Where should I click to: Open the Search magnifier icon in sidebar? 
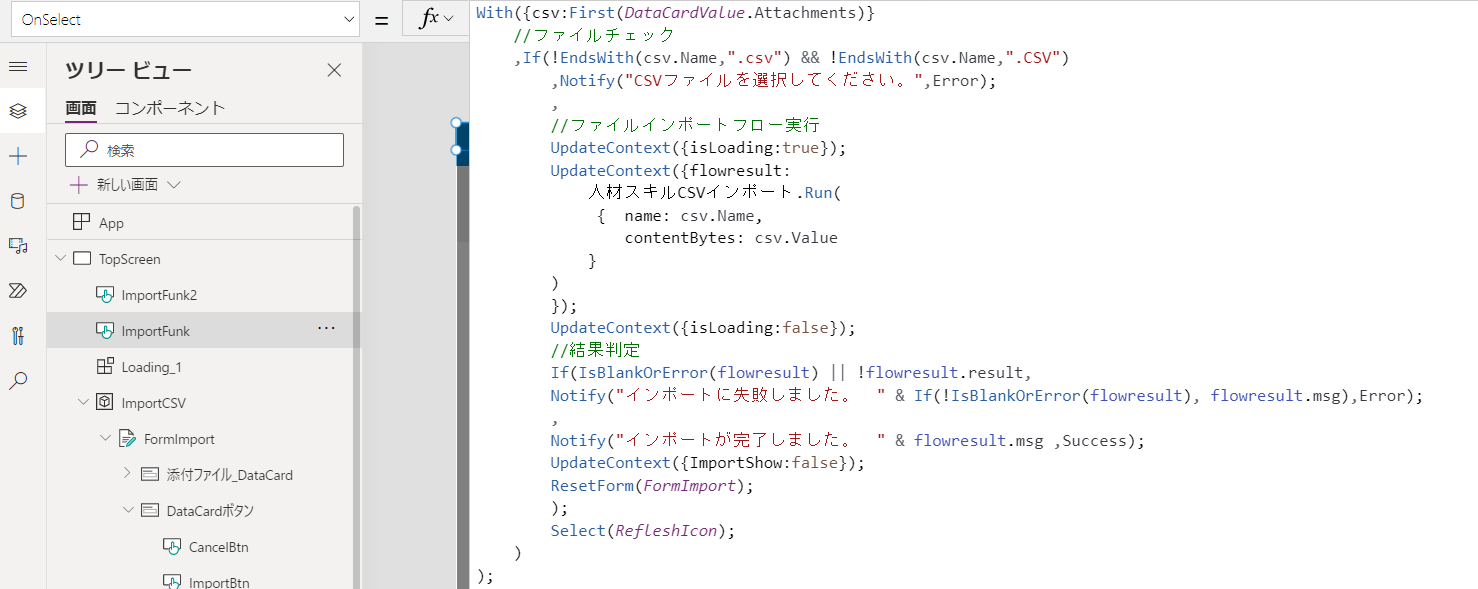(18, 381)
